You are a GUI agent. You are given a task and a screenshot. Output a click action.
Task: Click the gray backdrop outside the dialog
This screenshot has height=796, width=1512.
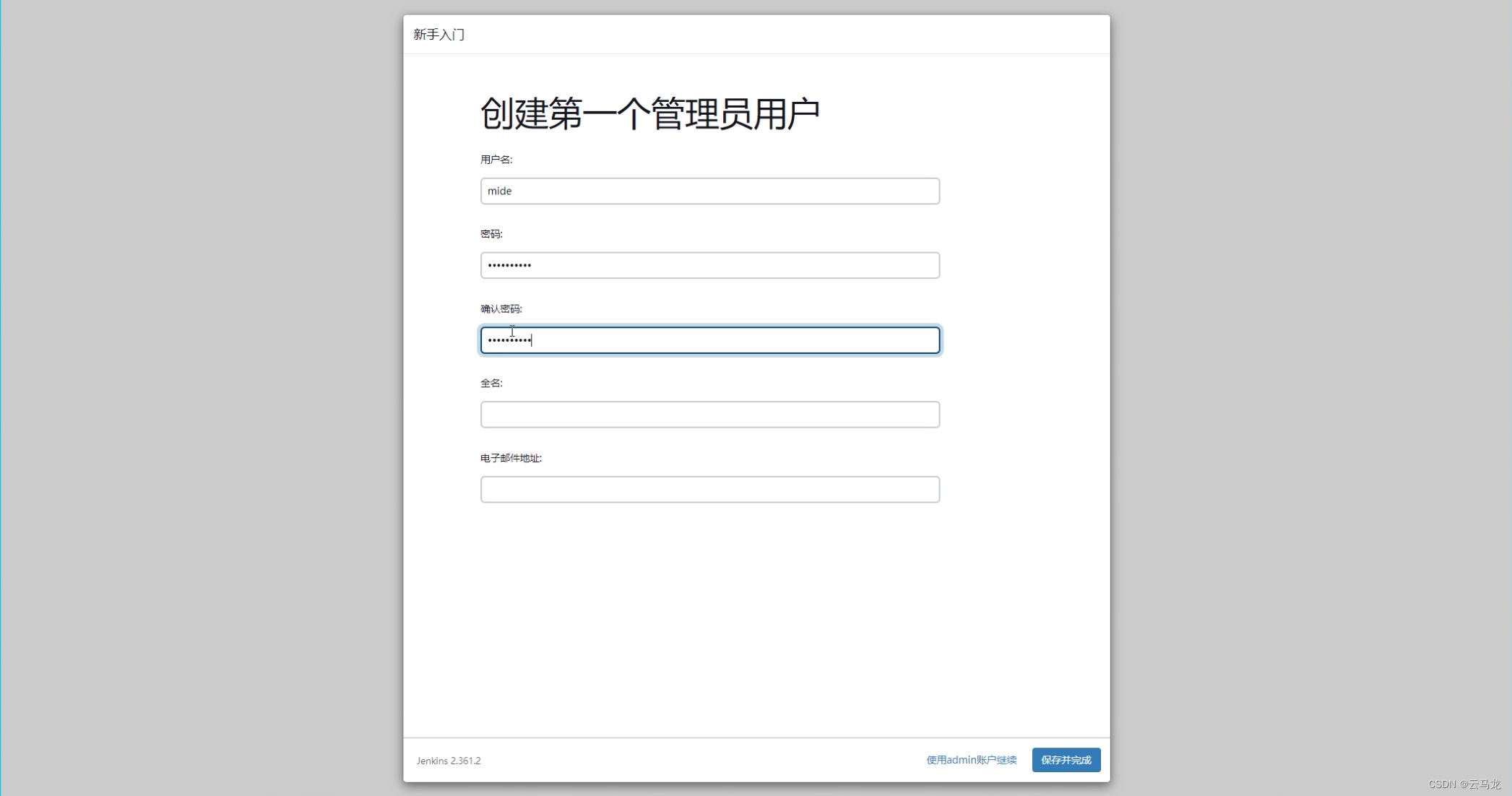tap(202, 397)
